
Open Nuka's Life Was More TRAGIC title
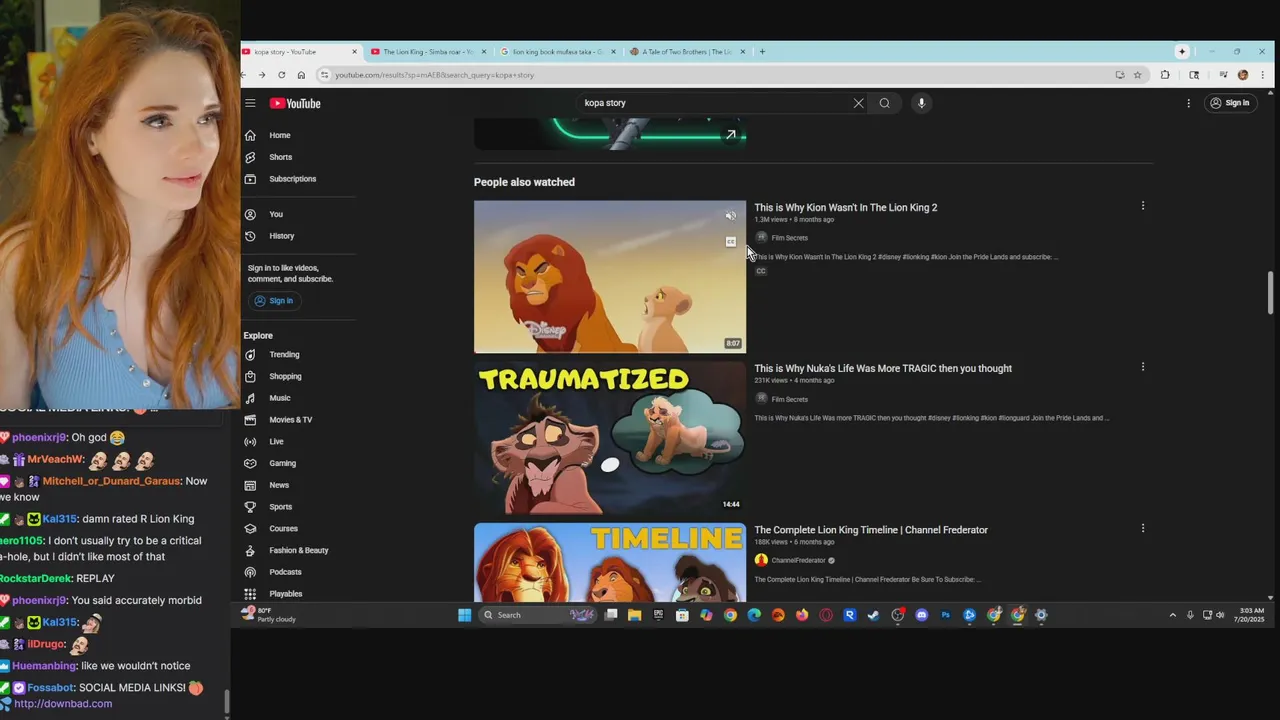point(883,368)
